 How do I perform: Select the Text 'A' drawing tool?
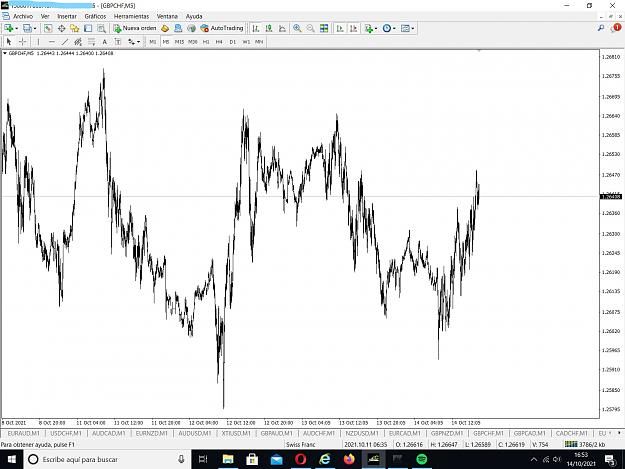[x=104, y=41]
